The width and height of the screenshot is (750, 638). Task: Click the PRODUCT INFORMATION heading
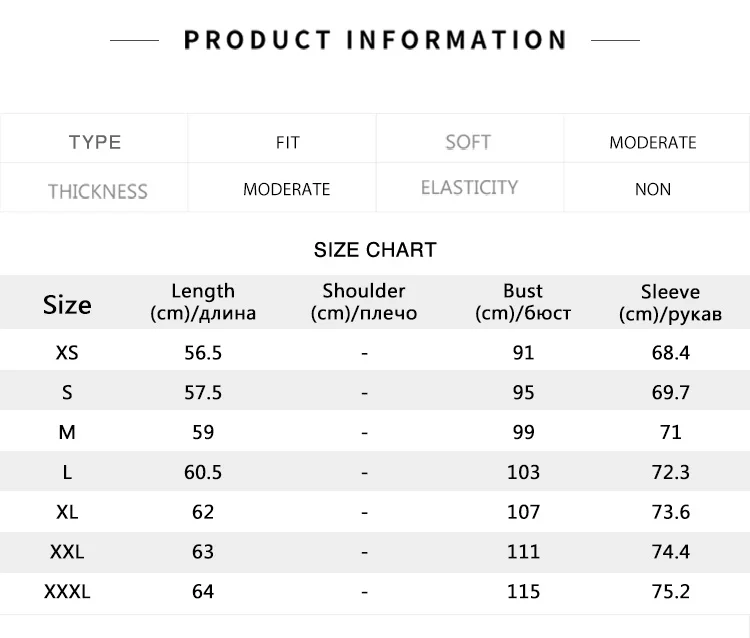click(x=375, y=40)
